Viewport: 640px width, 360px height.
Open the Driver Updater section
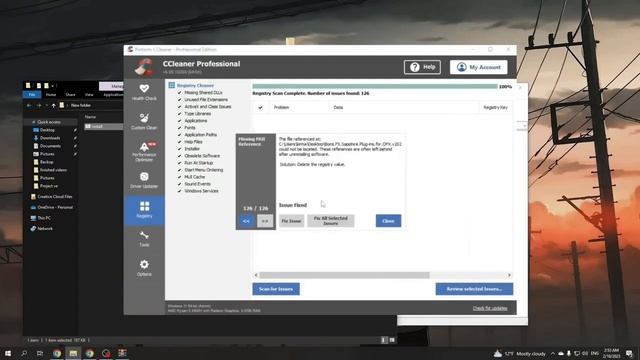[144, 180]
